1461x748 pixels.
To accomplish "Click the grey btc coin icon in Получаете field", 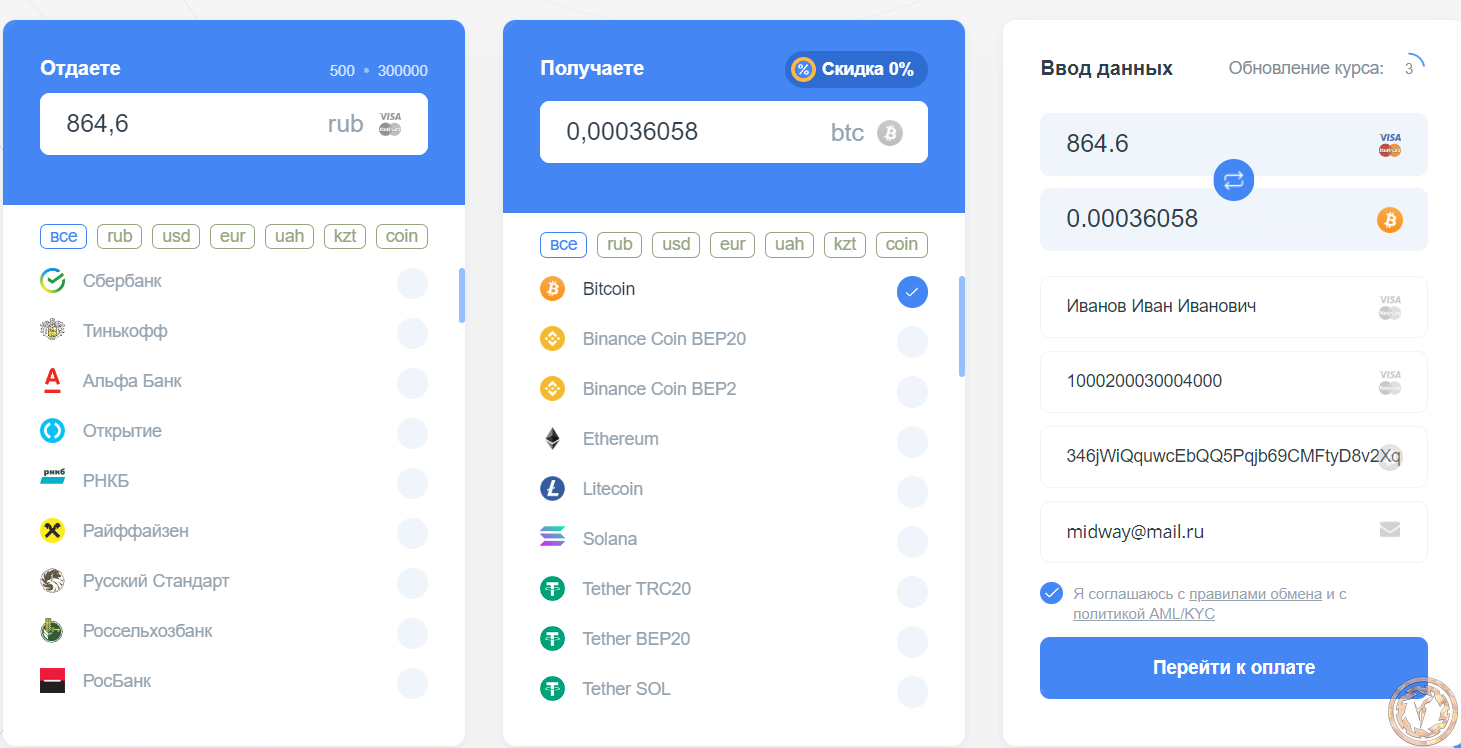I will [x=890, y=133].
